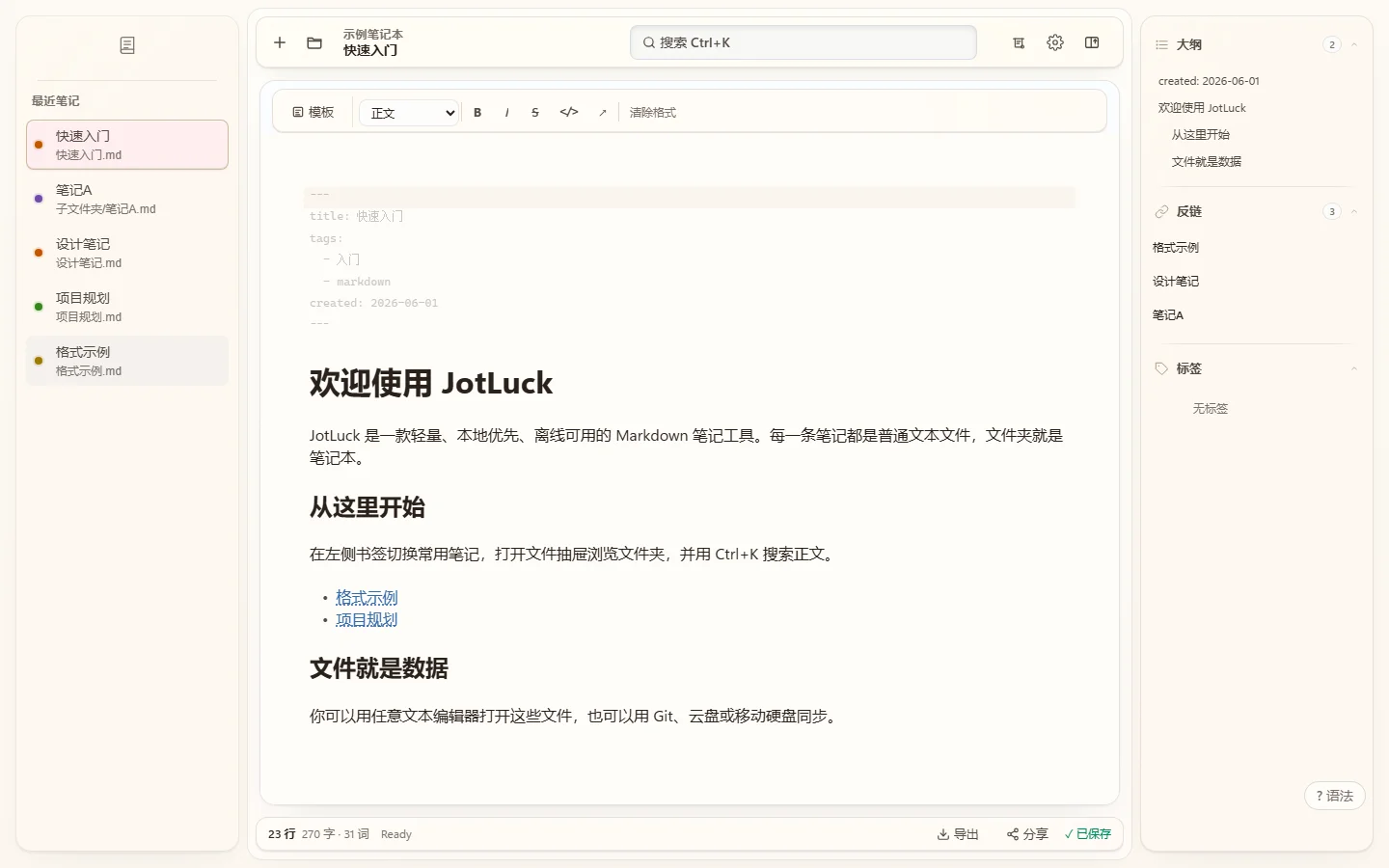
Task: Click the plus icon to create a new note
Action: [x=280, y=42]
